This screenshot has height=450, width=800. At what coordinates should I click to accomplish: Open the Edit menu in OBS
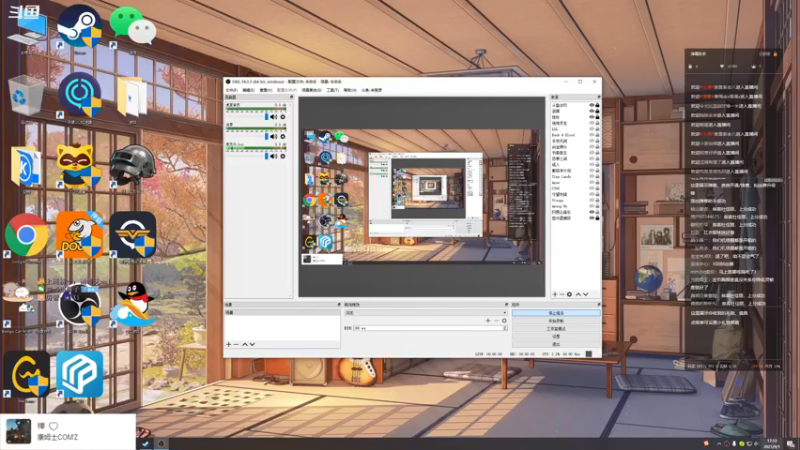[248, 90]
